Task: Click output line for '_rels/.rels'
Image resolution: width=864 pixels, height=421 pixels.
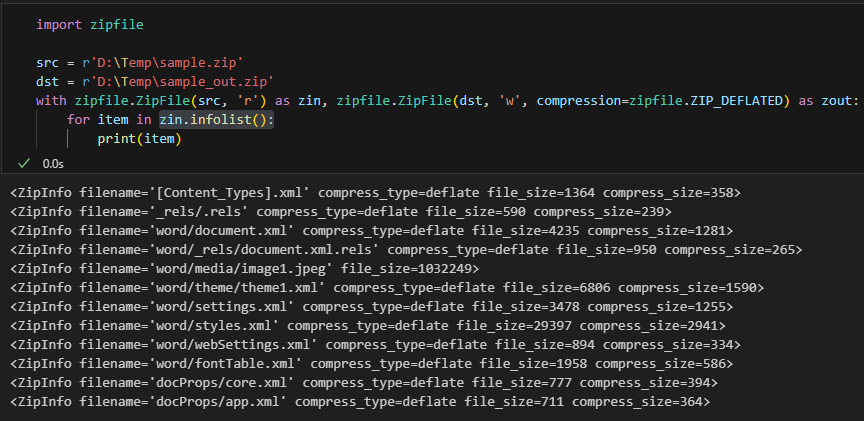Action: 341,212
